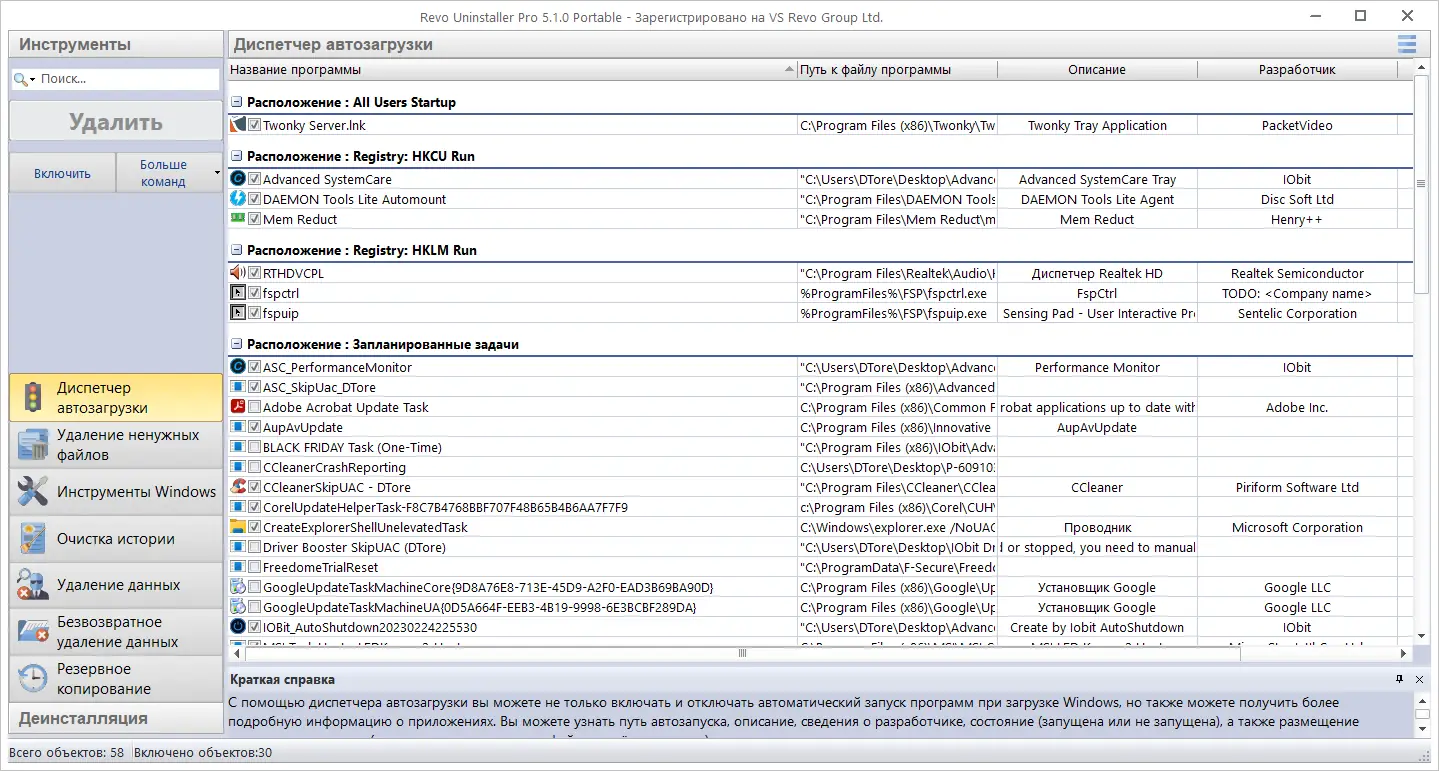Close the Краткая справка help panel
The height and width of the screenshot is (771, 1439).
click(x=1420, y=679)
